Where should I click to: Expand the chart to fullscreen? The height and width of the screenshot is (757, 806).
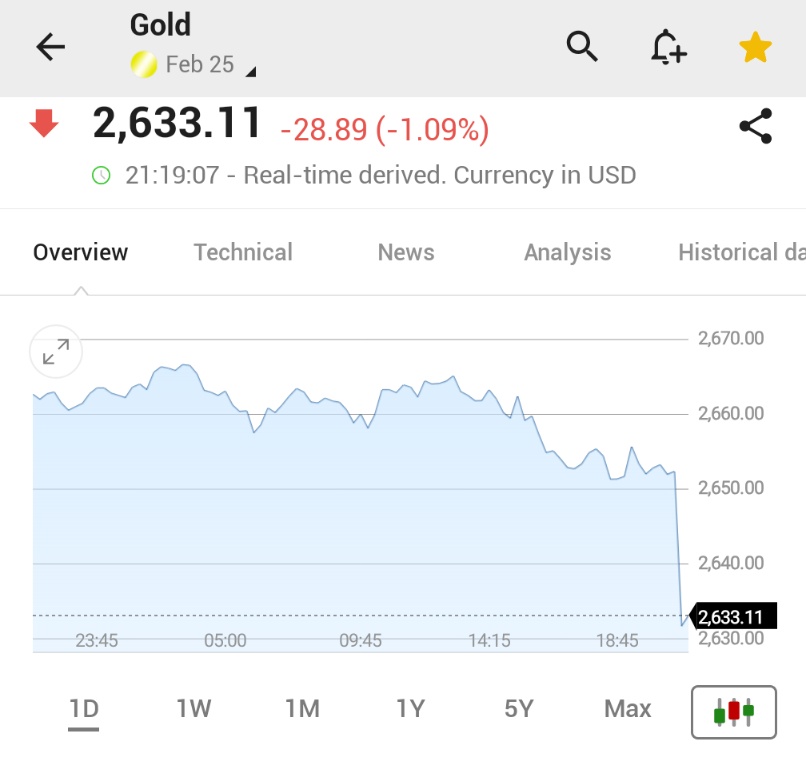(x=56, y=352)
